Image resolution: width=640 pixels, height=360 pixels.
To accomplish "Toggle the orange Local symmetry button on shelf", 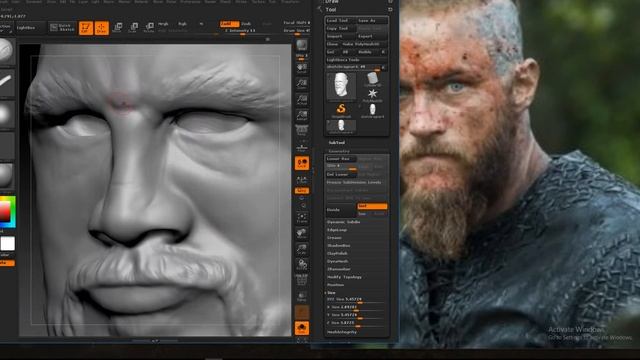I will 302,163.
